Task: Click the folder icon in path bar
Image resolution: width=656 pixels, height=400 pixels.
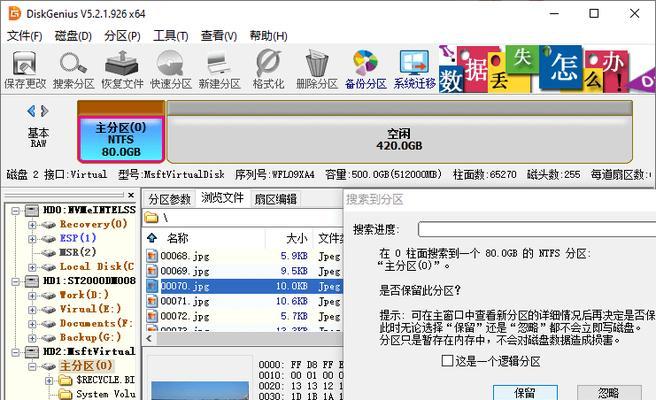Action: [151, 218]
